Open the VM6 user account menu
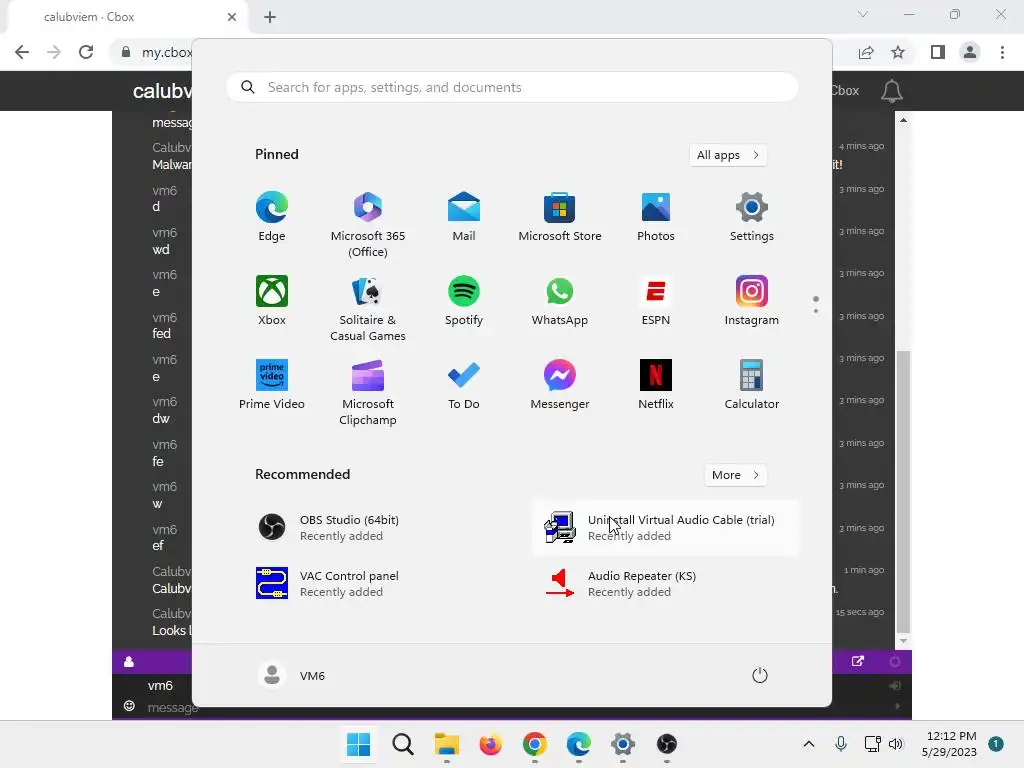Image resolution: width=1024 pixels, height=768 pixels. pyautogui.click(x=291, y=675)
